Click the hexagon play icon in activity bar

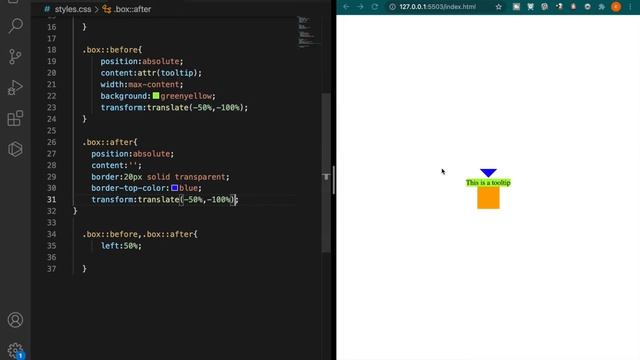click(15, 149)
